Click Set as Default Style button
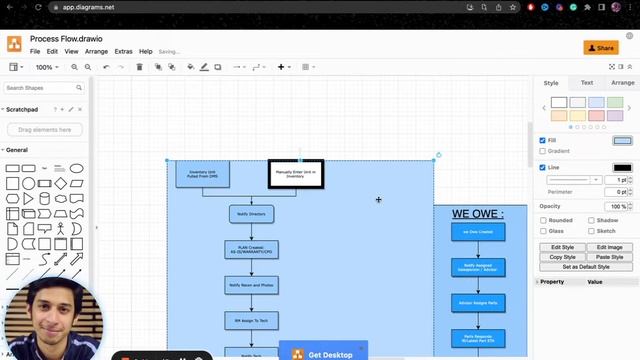Screen dimensions: 640x360 pos(586,267)
